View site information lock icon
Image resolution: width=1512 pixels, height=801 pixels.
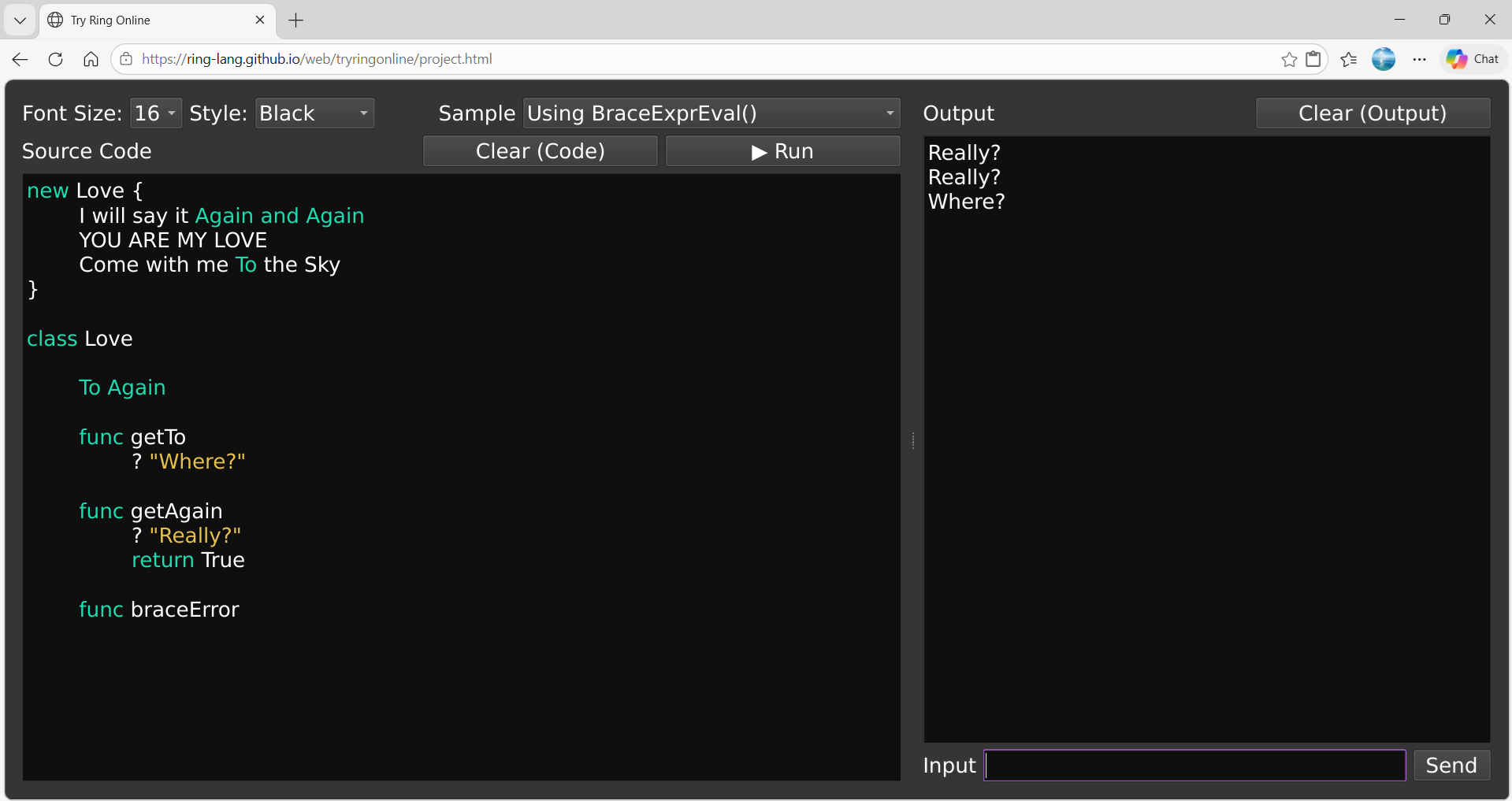[x=126, y=59]
